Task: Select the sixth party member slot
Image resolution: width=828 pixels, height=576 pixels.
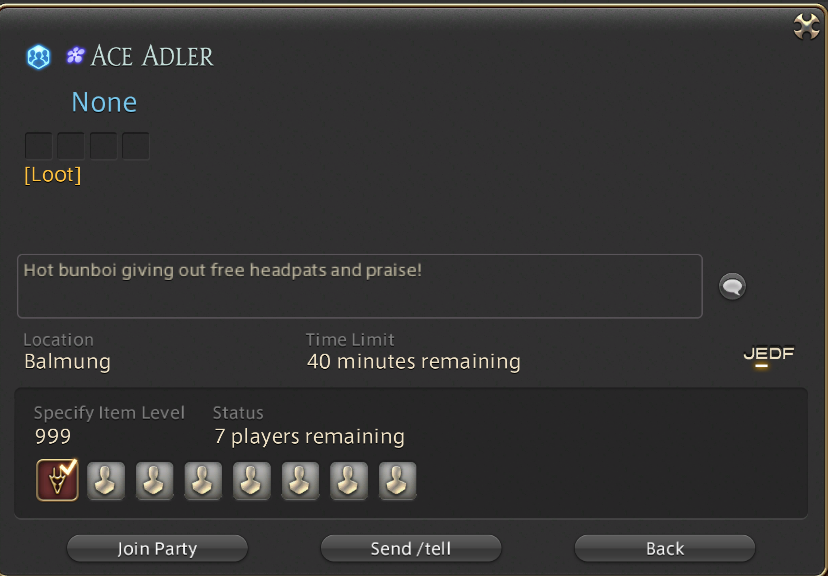Action: (300, 480)
